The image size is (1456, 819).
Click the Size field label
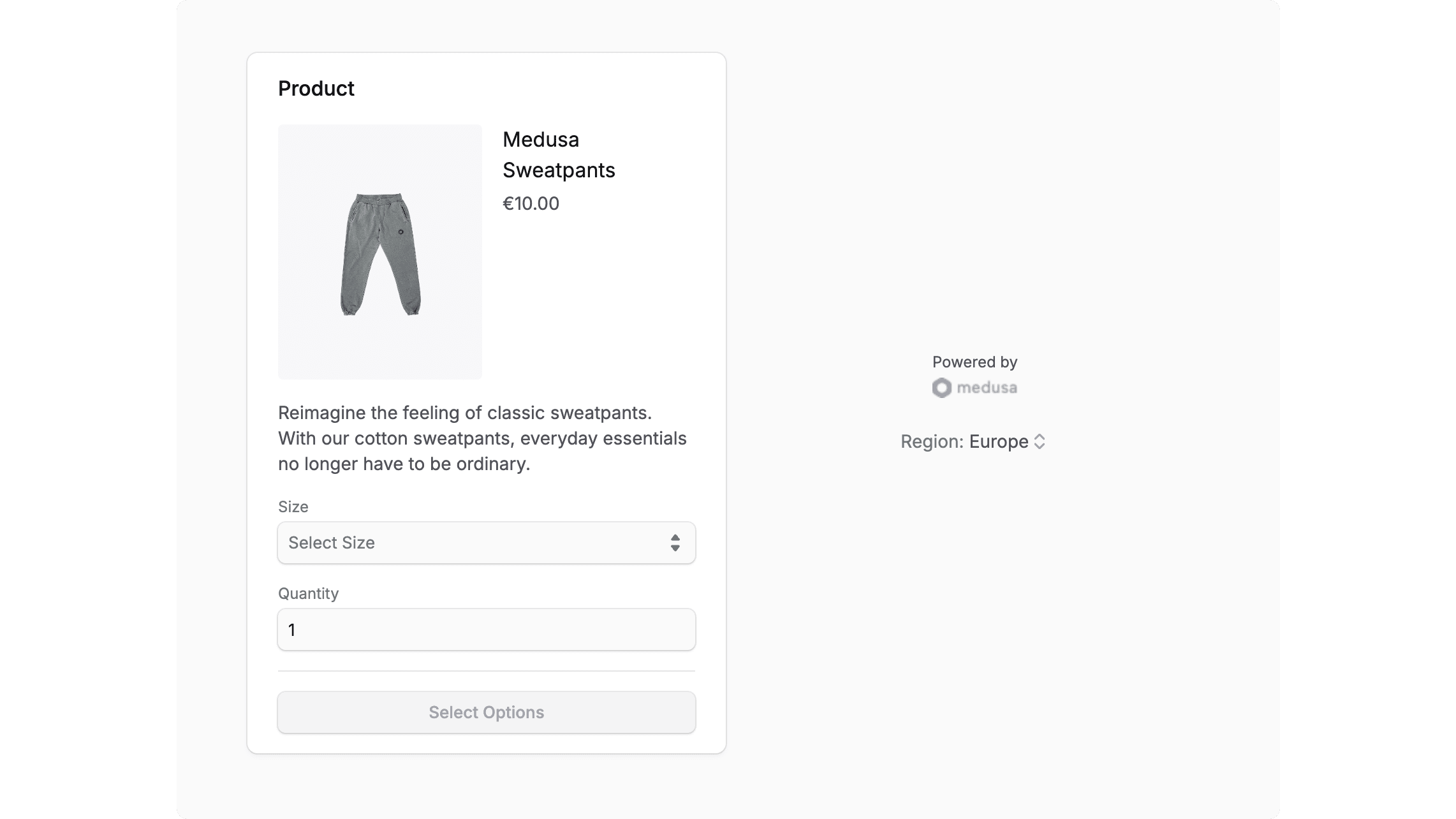[293, 506]
